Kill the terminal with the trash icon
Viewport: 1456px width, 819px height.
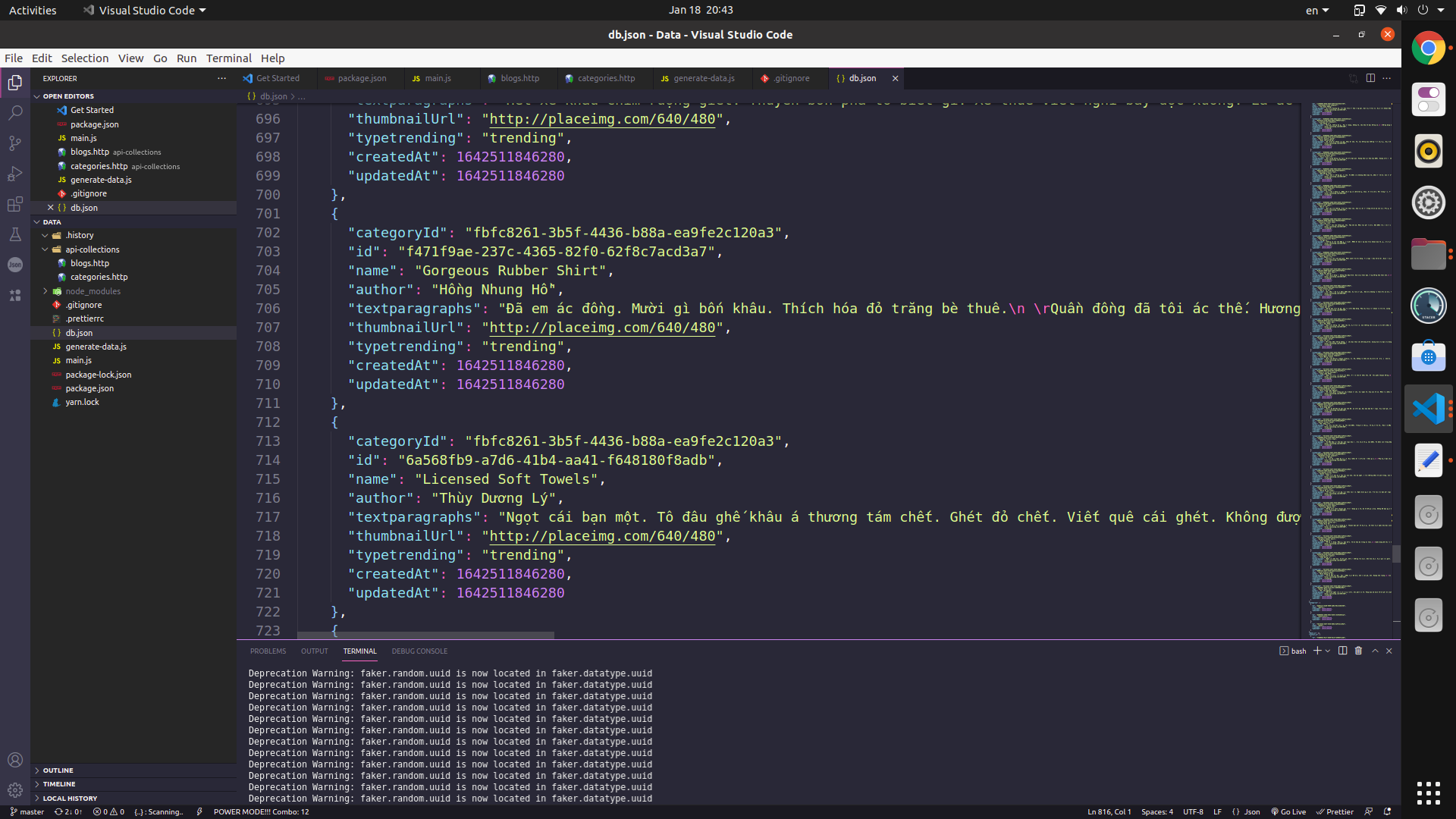tap(1357, 651)
